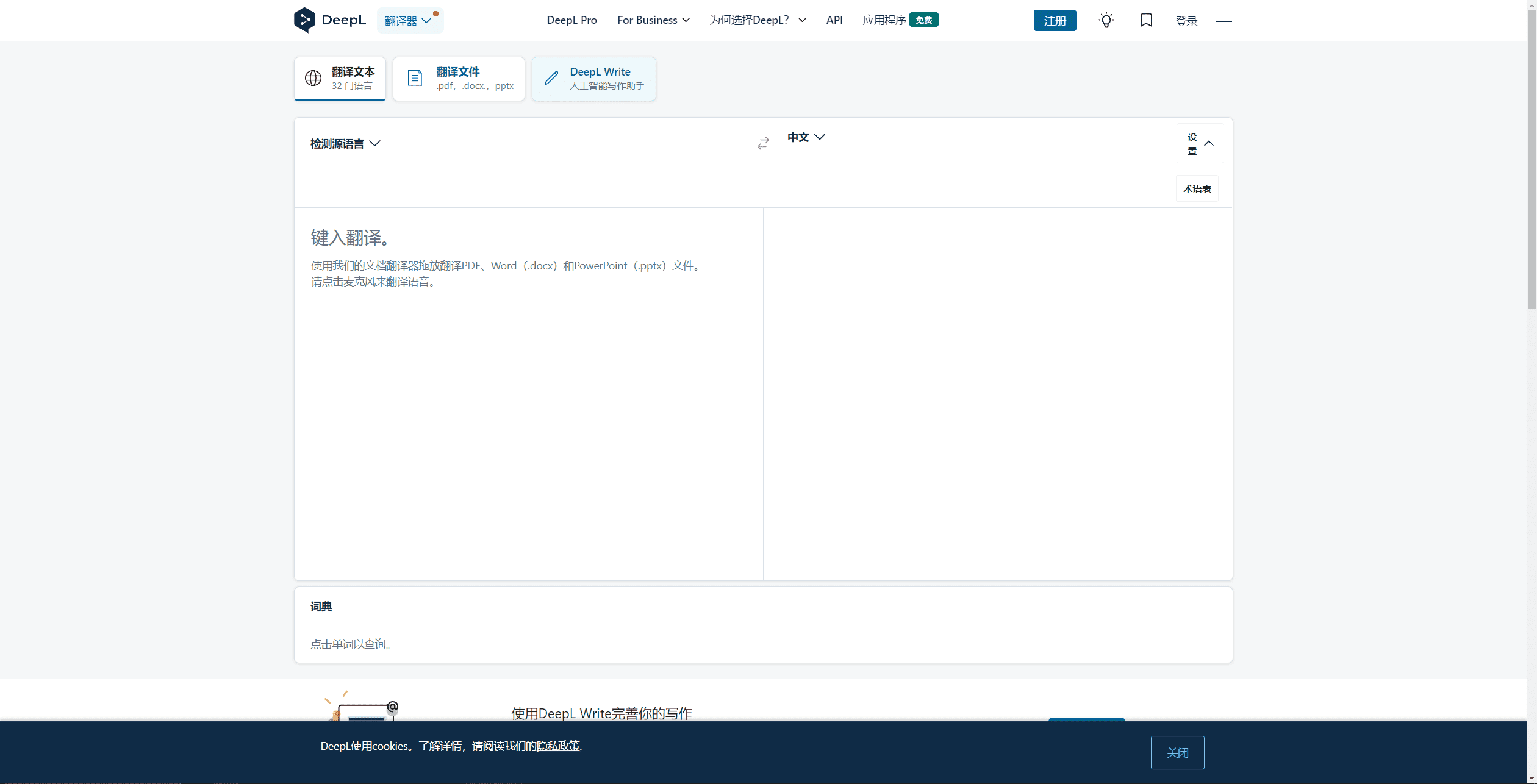Open the API menu item
Viewport: 1537px width, 784px height.
click(834, 20)
